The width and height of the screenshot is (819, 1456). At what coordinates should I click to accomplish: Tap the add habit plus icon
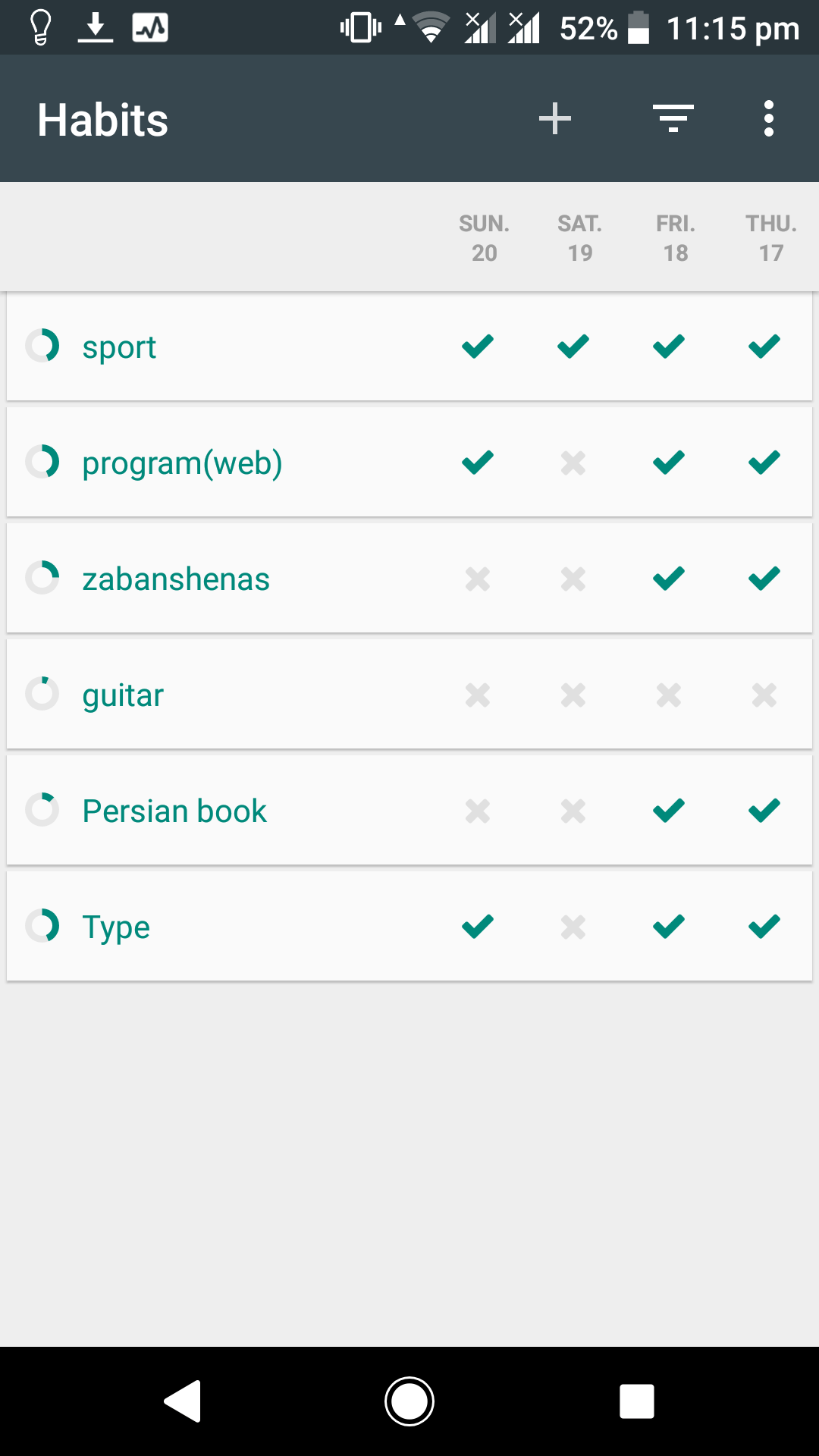555,119
